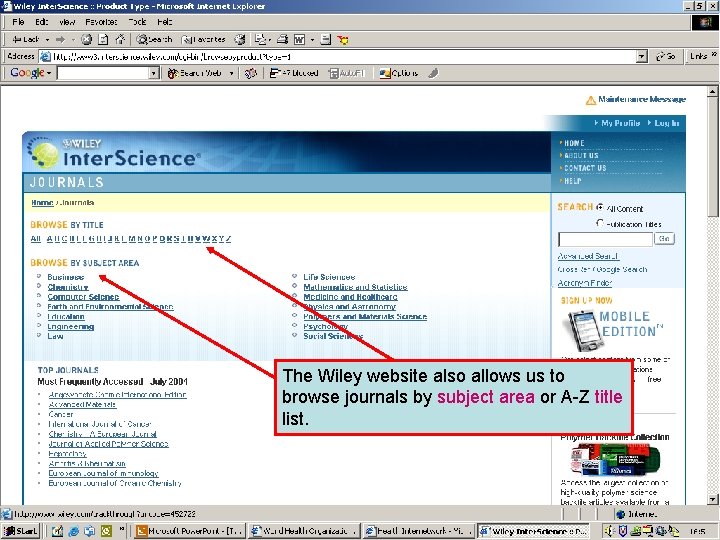Click the Maintenance Message warning icon
Screen dimensions: 720x540
click(x=591, y=100)
